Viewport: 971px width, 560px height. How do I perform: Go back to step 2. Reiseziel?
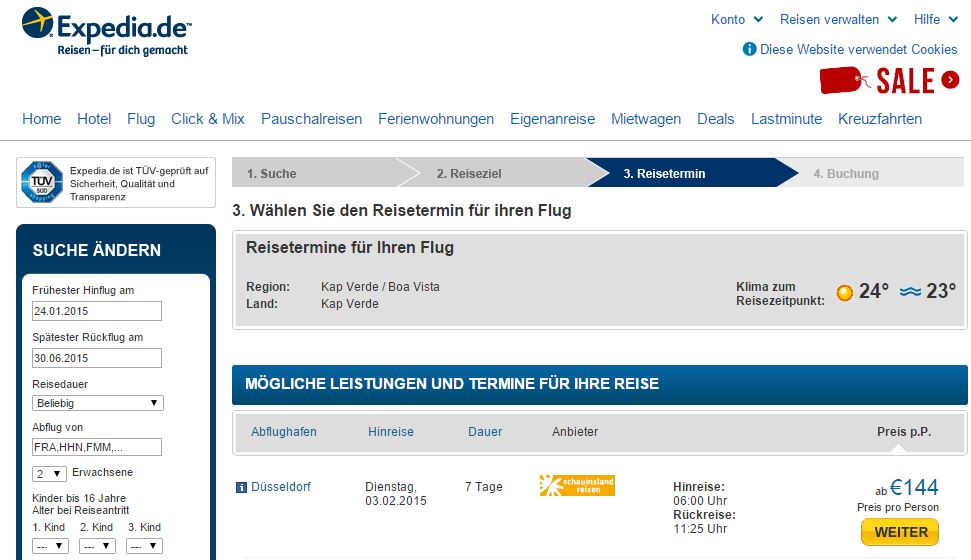(469, 174)
